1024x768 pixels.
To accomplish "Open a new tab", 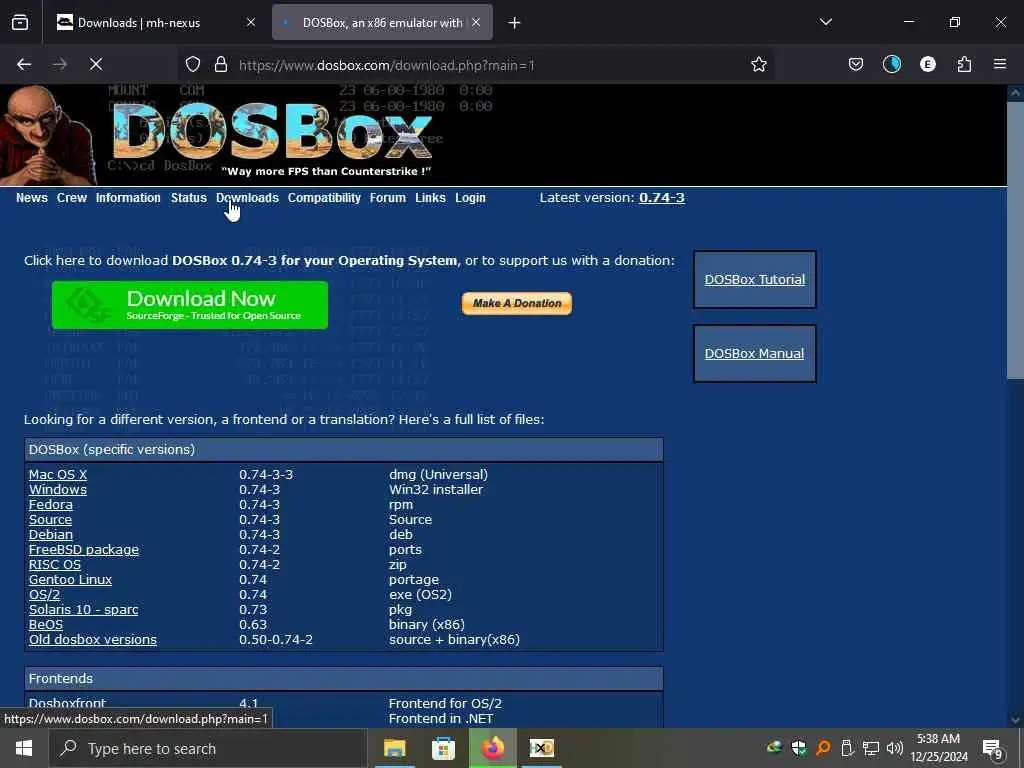I will coord(515,23).
